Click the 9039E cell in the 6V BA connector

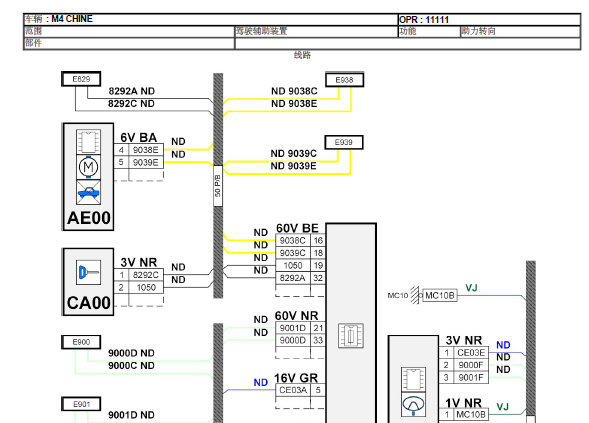coord(146,162)
